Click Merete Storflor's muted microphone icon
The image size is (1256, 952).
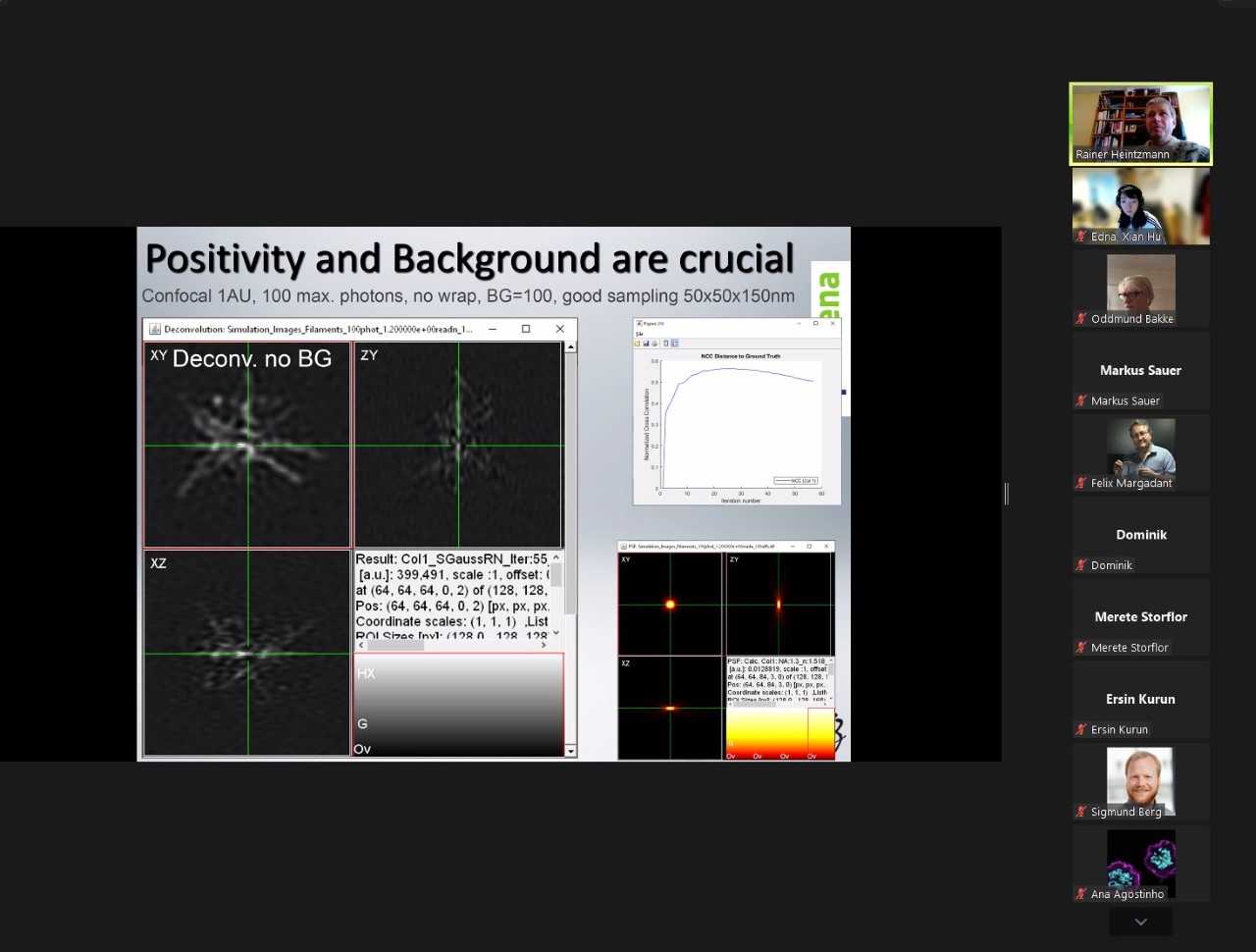(x=1081, y=648)
